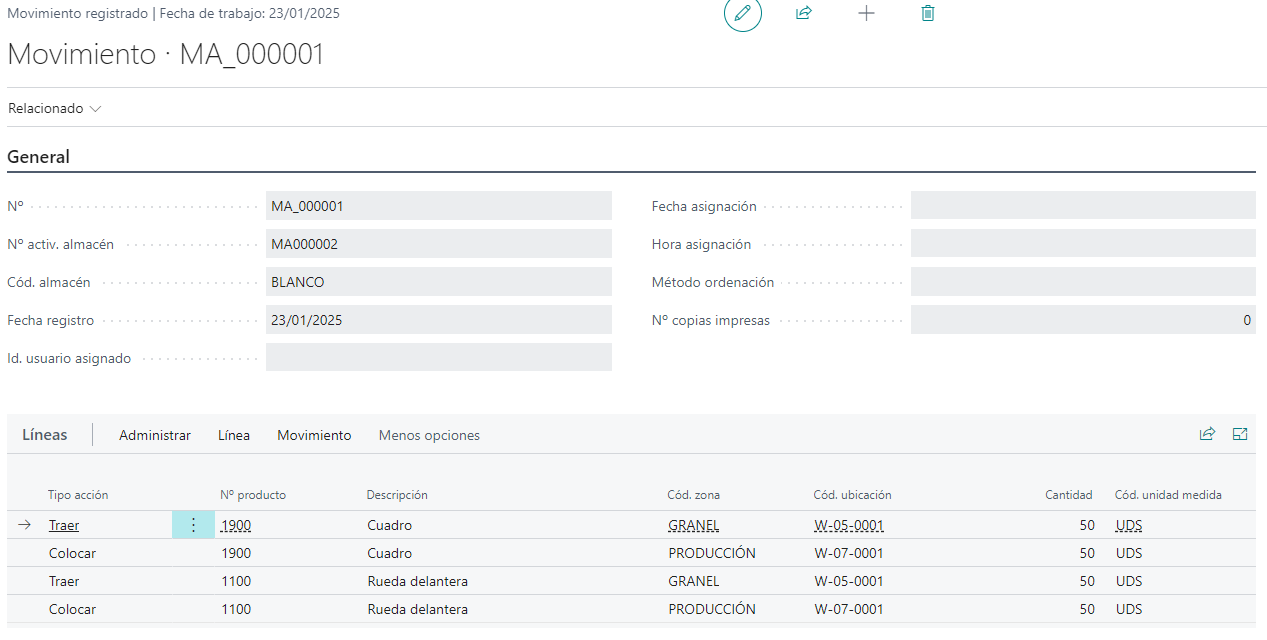
Task: Click Menos opciones
Action: pos(429,435)
